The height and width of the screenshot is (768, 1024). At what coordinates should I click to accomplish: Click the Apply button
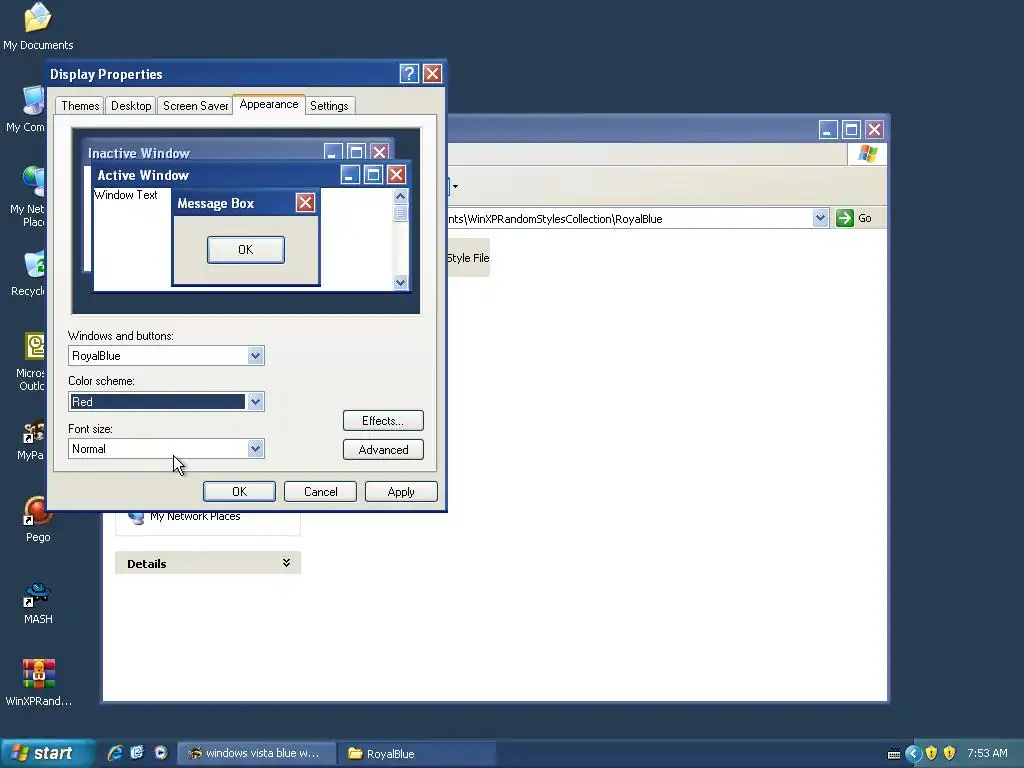click(x=401, y=492)
